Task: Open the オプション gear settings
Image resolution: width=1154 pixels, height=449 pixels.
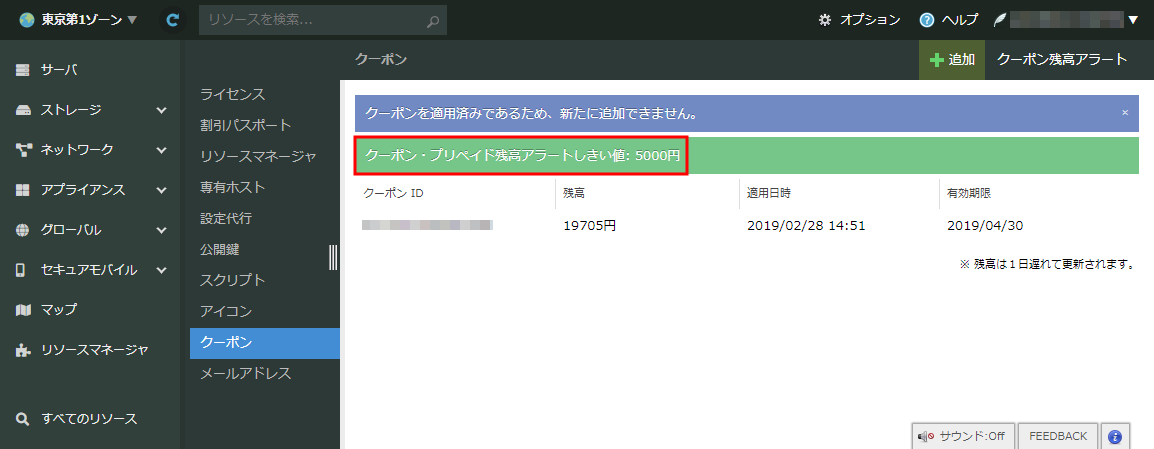Action: tap(859, 20)
